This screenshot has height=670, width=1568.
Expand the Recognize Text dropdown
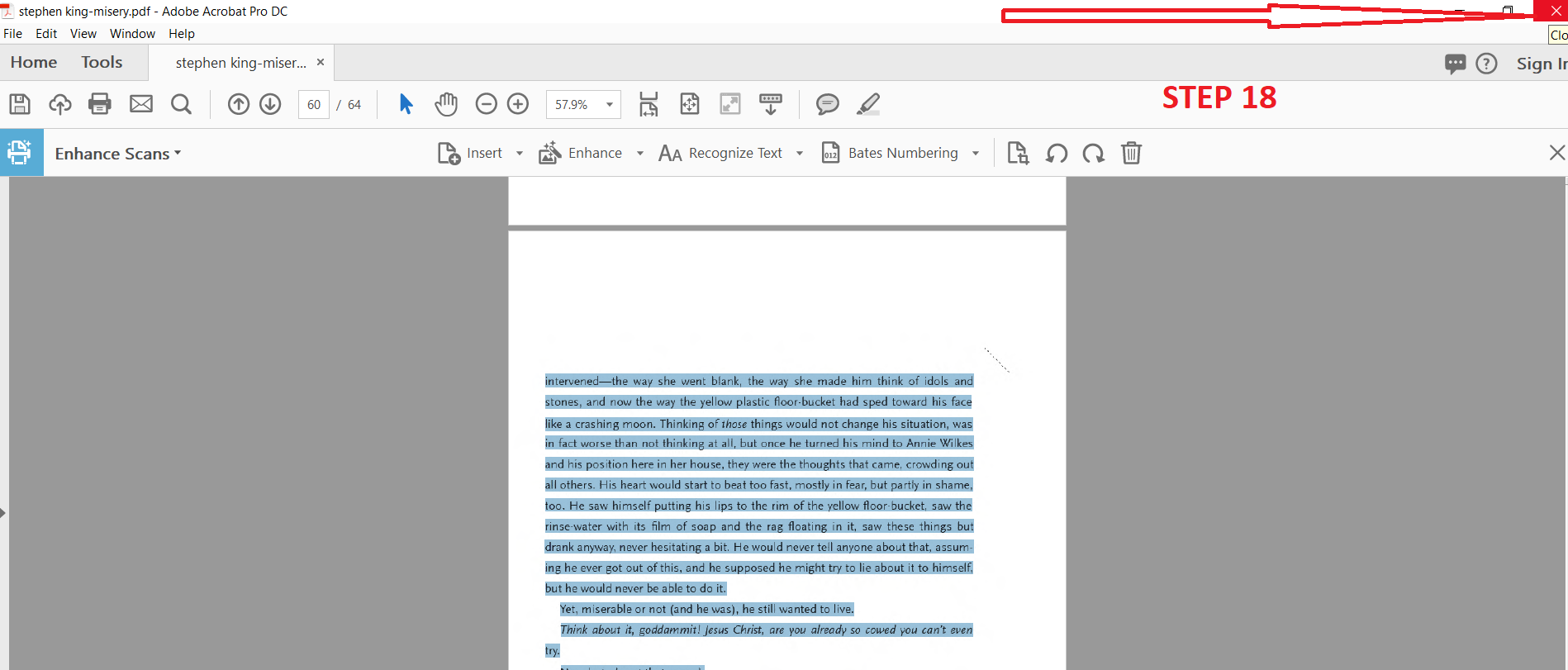tap(800, 154)
